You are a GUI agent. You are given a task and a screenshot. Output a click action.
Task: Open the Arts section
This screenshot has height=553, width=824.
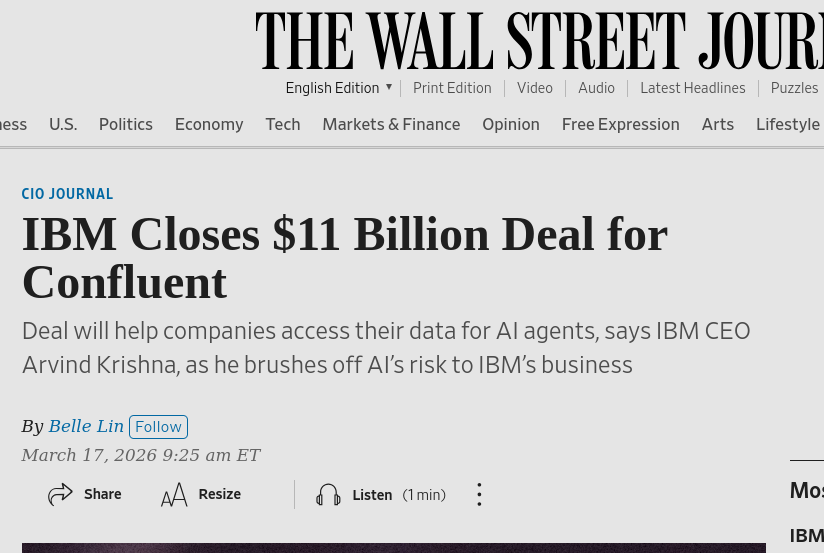[x=718, y=124]
